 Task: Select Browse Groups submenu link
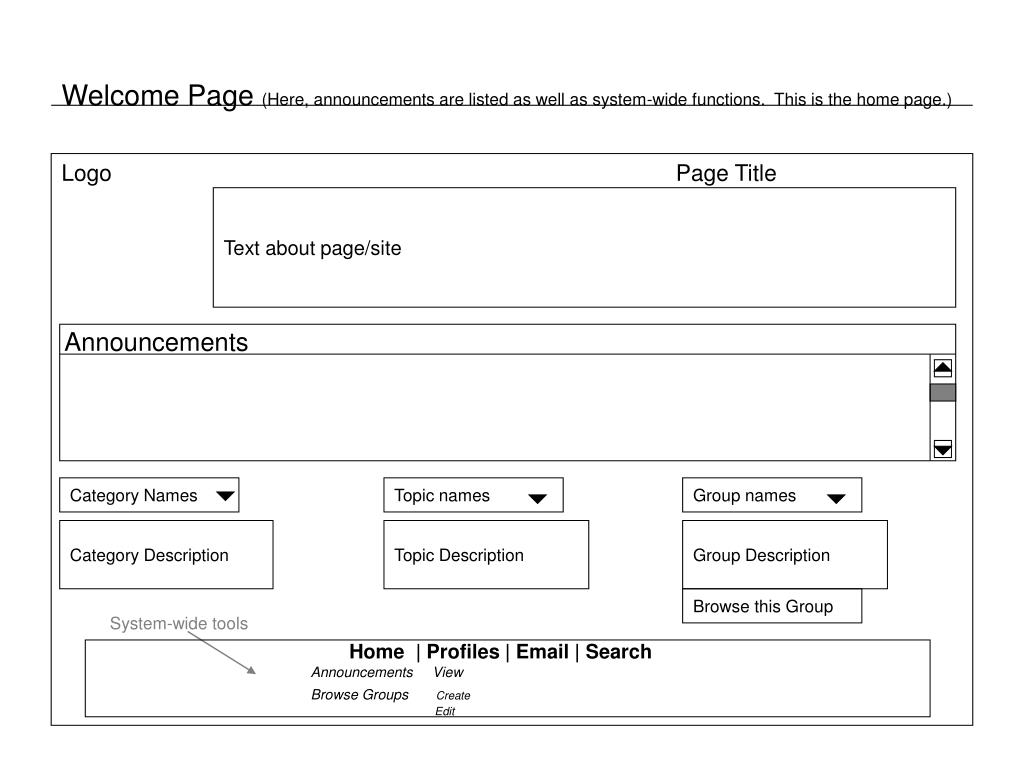(x=360, y=695)
